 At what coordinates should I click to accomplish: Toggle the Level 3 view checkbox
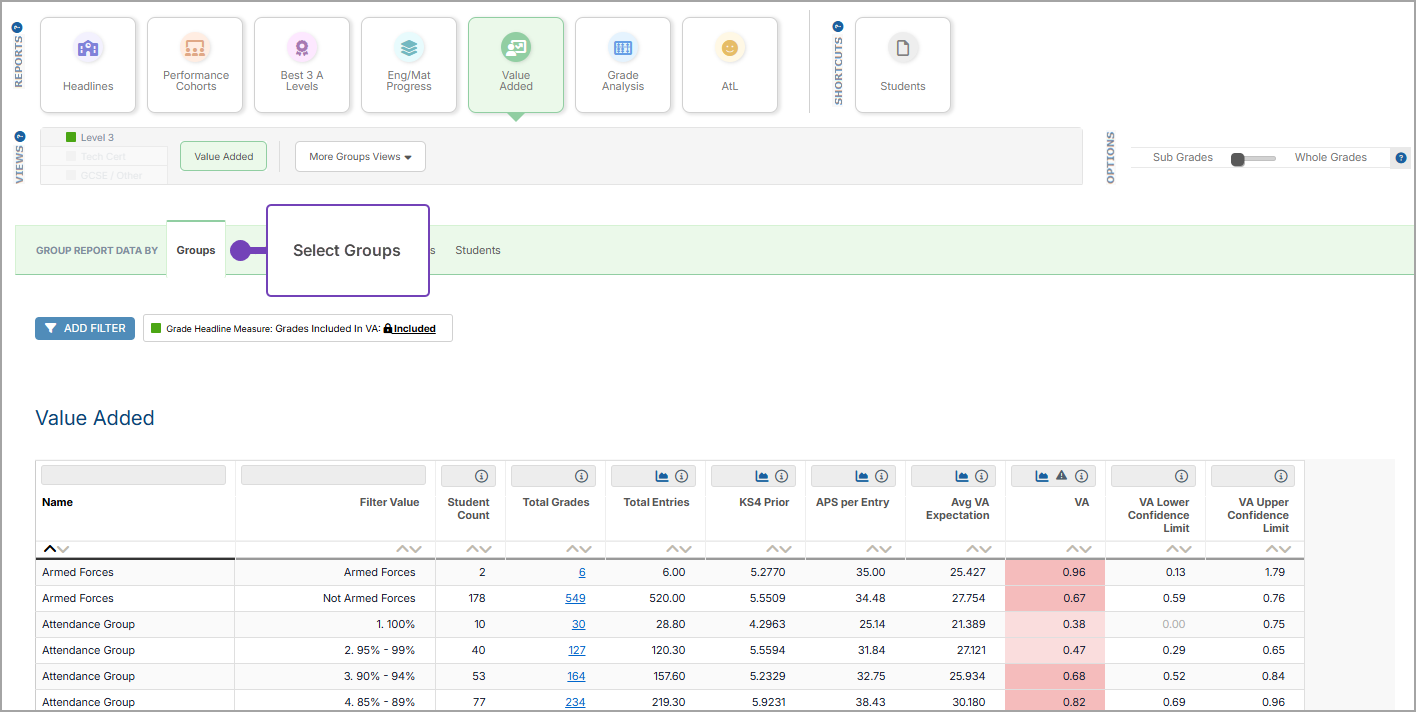pos(71,138)
